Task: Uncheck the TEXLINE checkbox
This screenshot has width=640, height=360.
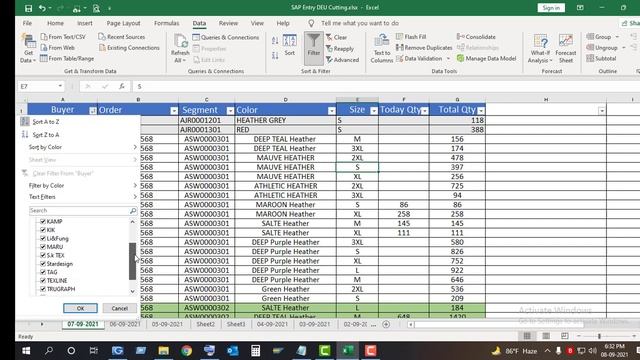Action: 42,280
